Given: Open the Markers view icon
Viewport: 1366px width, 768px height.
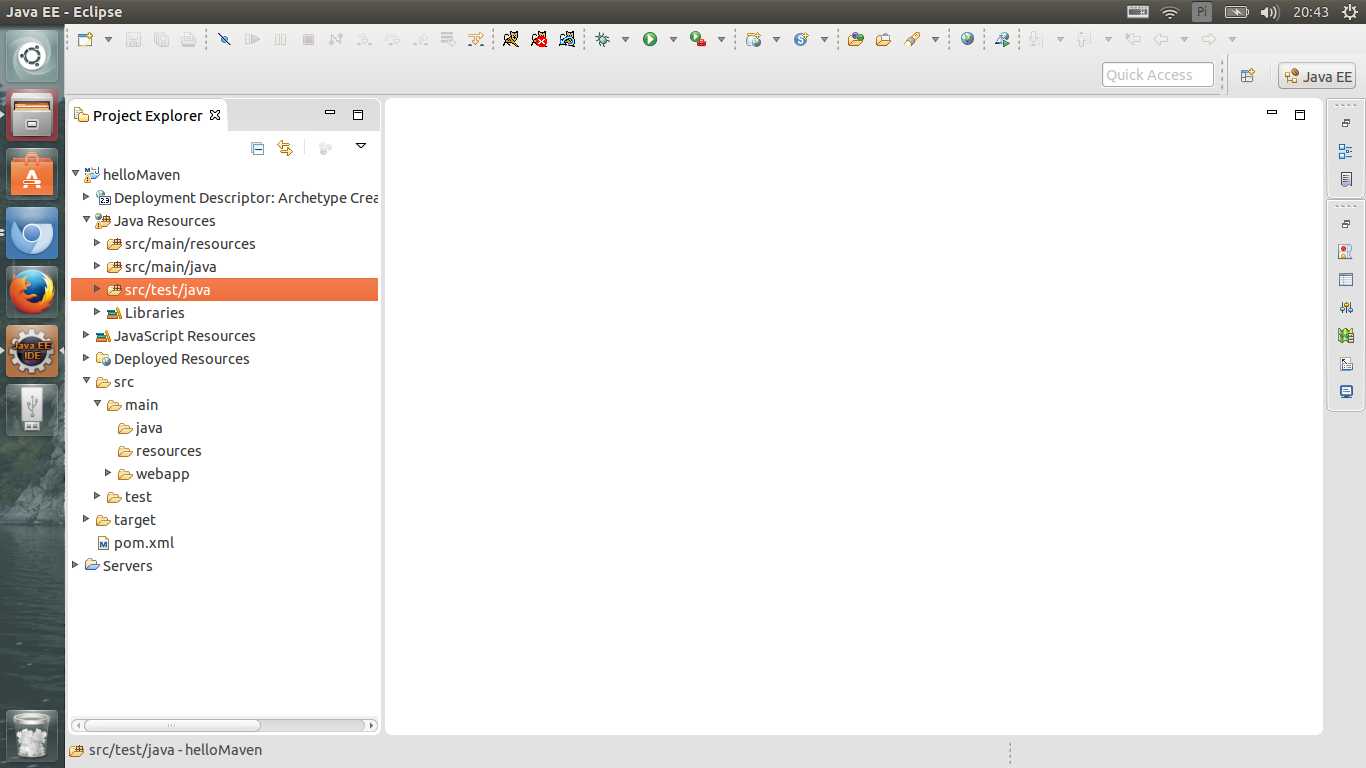Looking at the screenshot, I should 1346,252.
